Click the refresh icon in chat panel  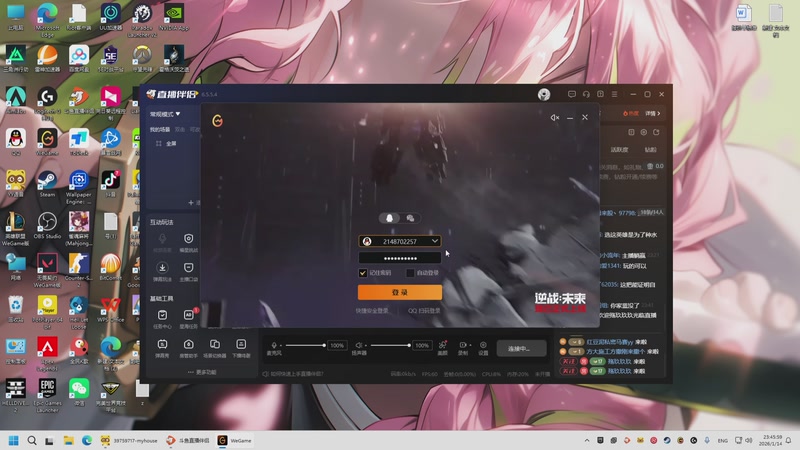(656, 132)
